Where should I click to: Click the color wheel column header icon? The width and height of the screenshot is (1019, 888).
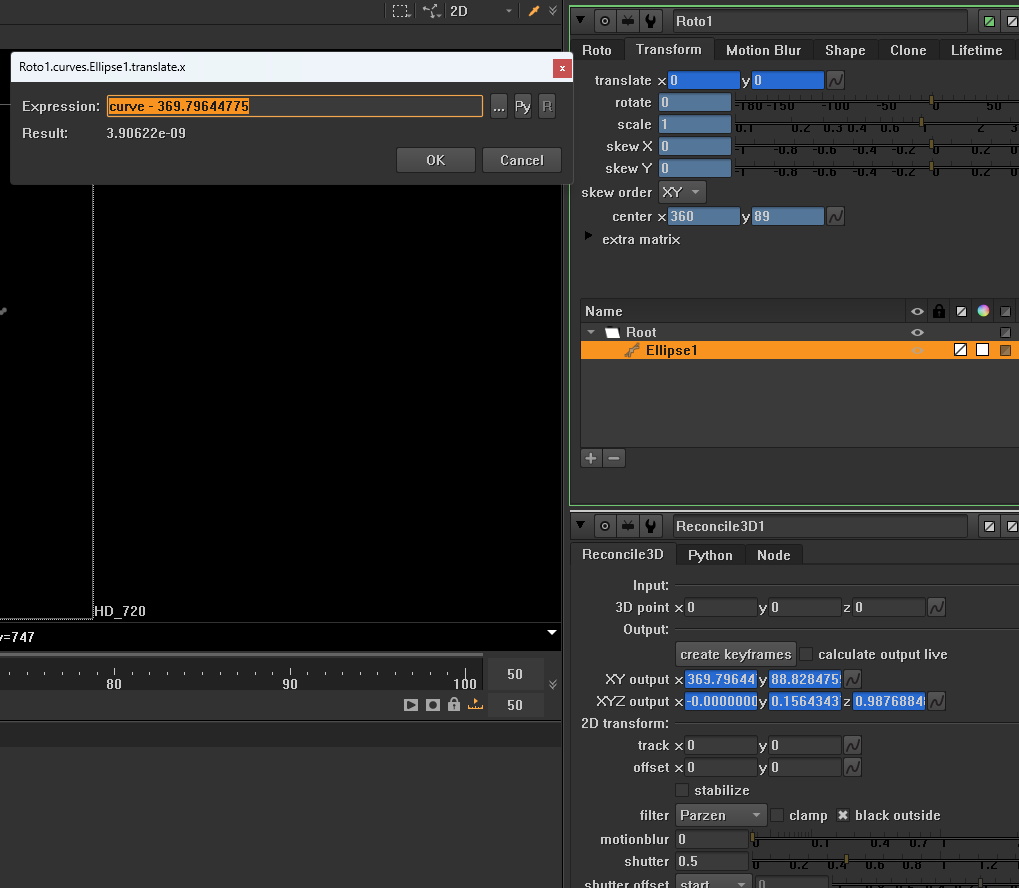(x=983, y=311)
